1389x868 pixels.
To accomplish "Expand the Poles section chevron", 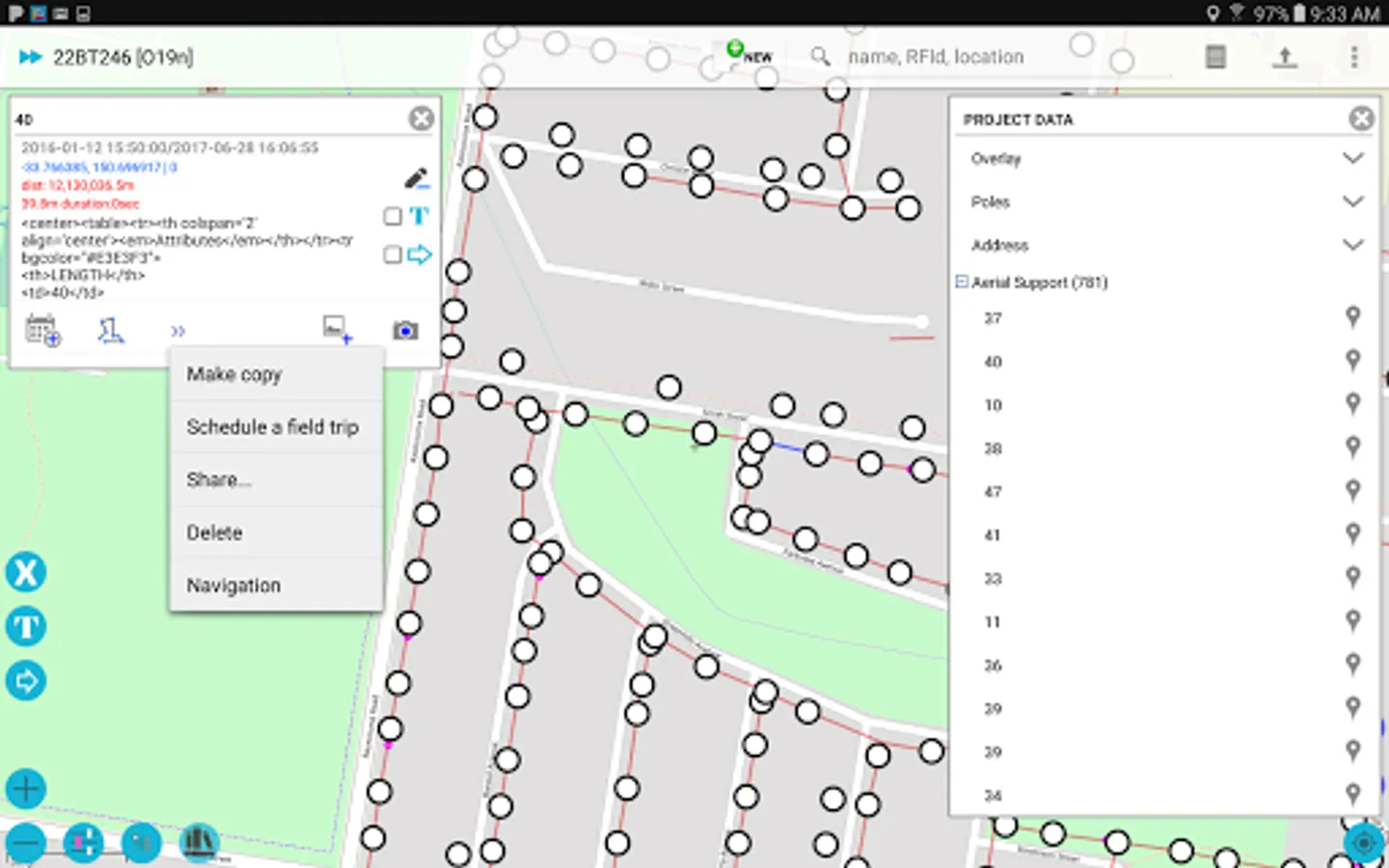I will pos(1352,202).
